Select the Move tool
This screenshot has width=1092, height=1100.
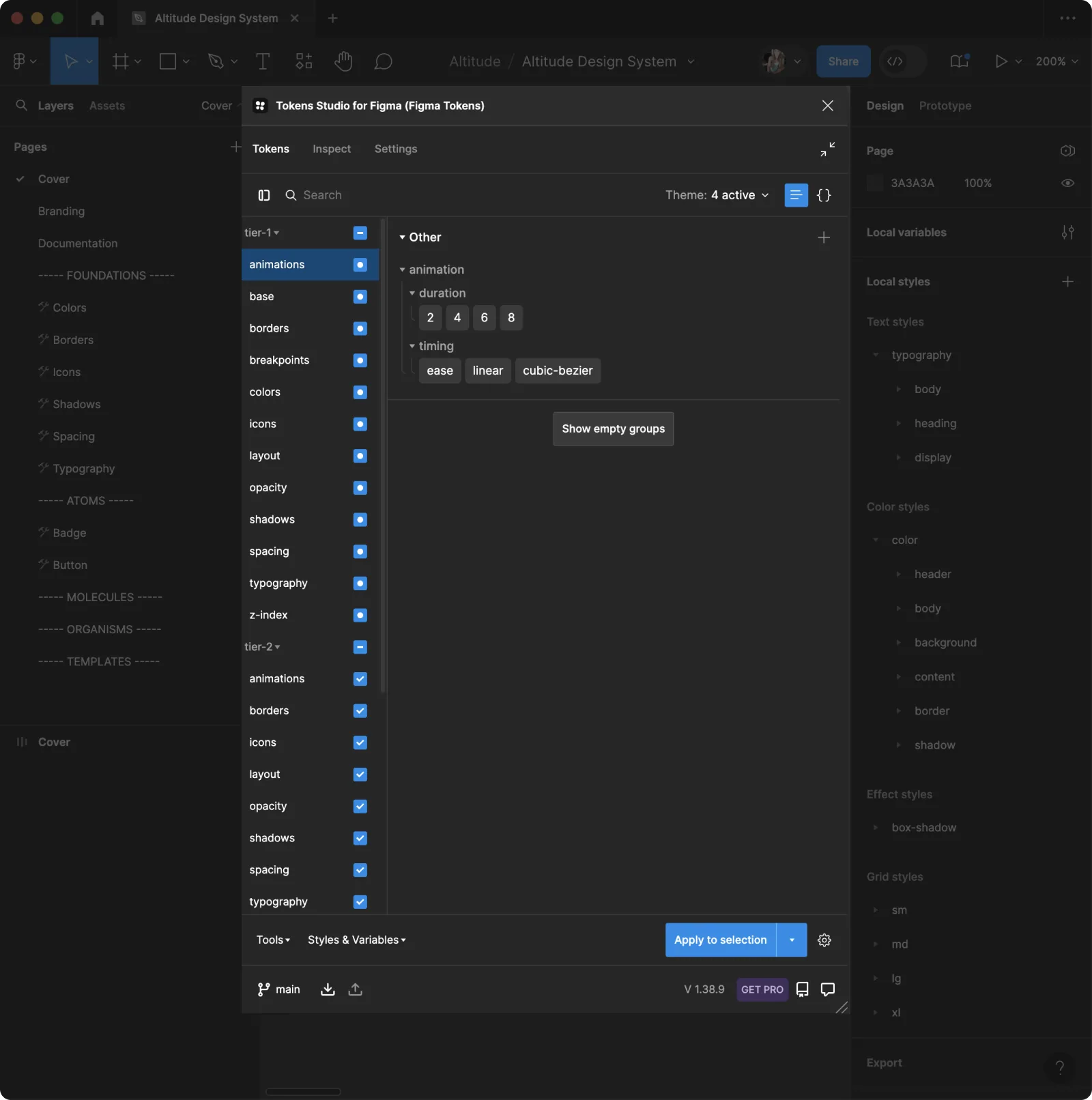[70, 61]
